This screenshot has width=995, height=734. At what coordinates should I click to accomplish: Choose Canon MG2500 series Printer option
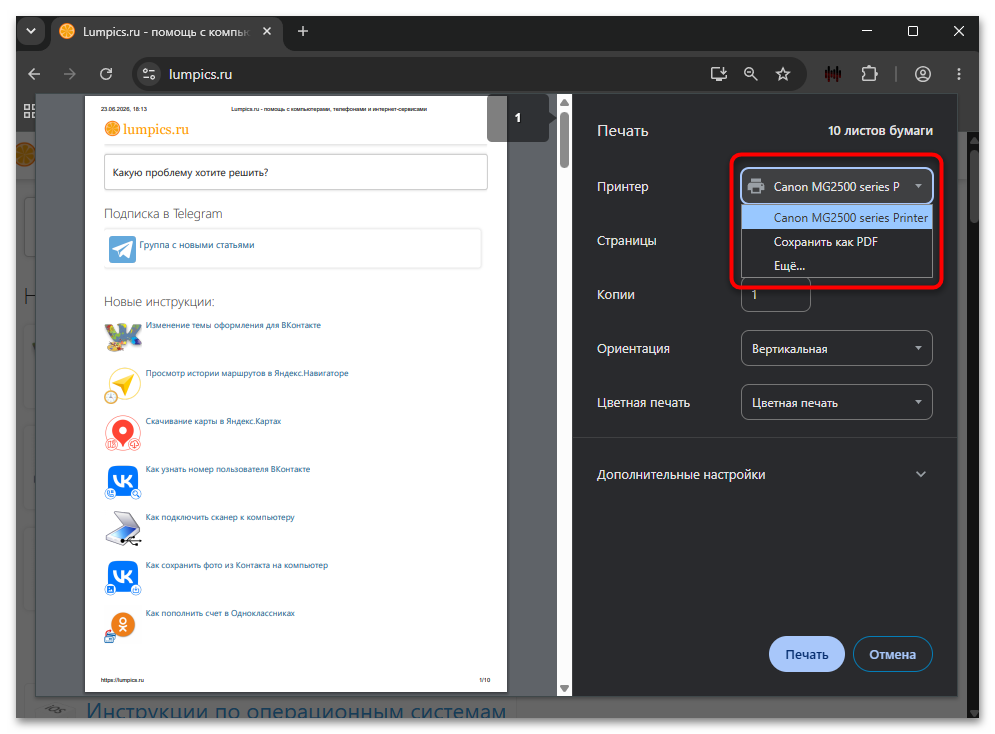tap(836, 218)
